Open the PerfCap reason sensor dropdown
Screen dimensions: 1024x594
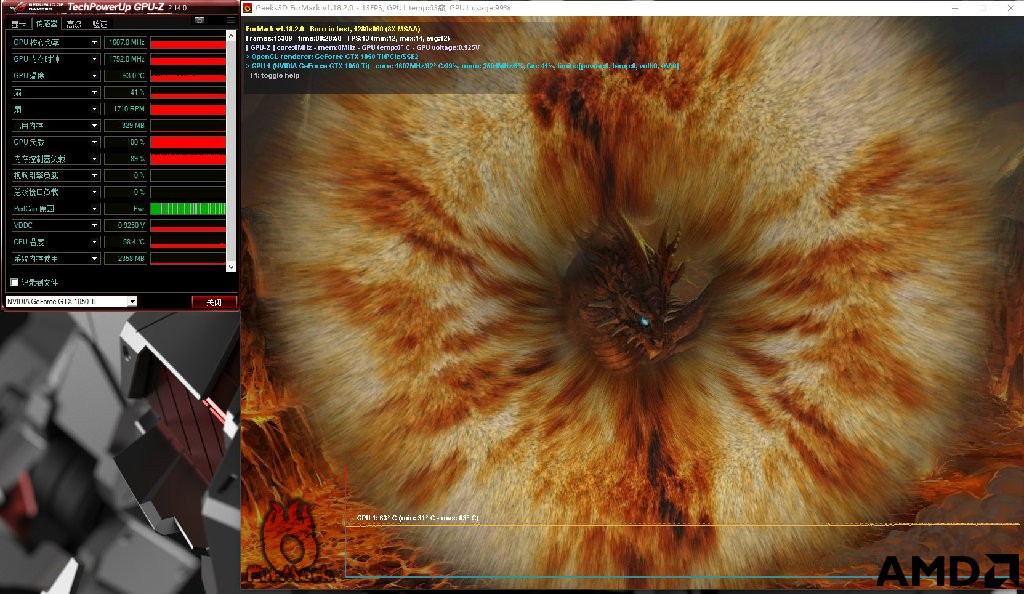click(94, 209)
